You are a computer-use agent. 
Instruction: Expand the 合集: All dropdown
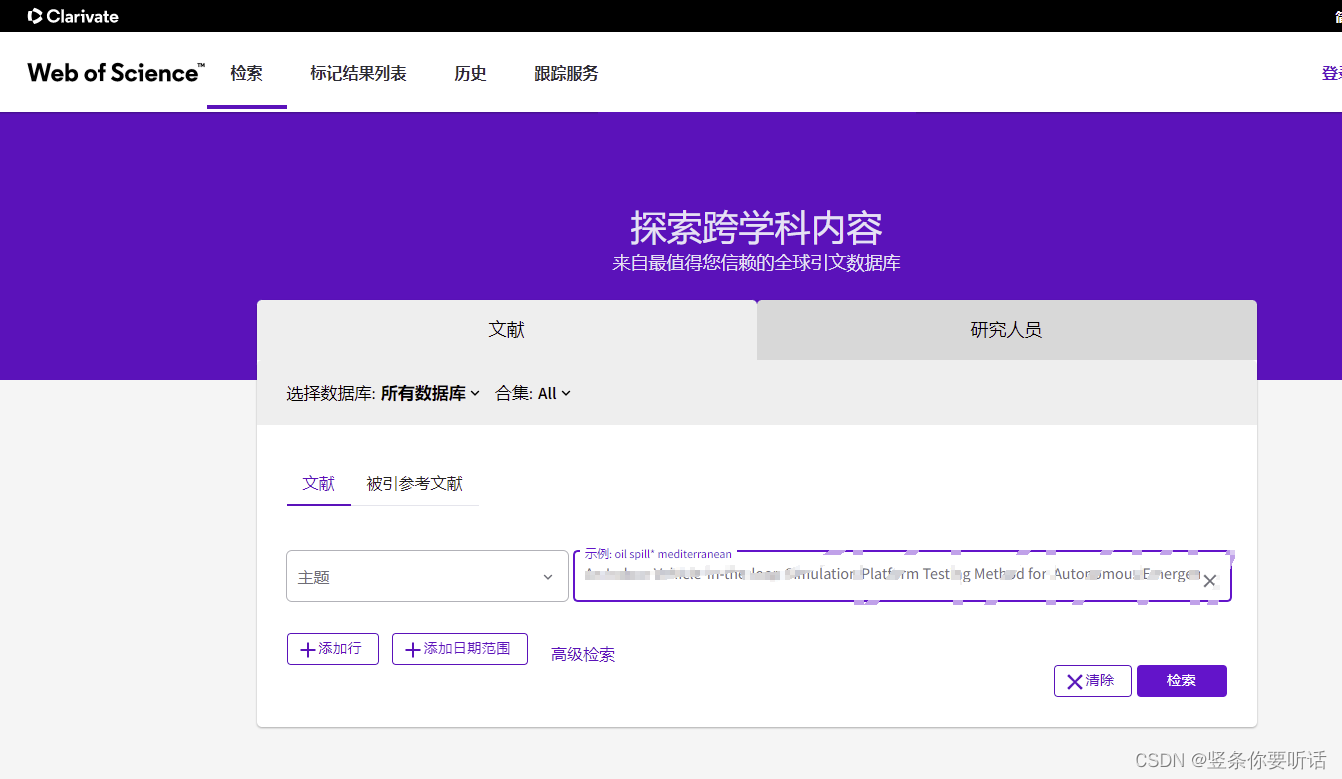pos(533,393)
